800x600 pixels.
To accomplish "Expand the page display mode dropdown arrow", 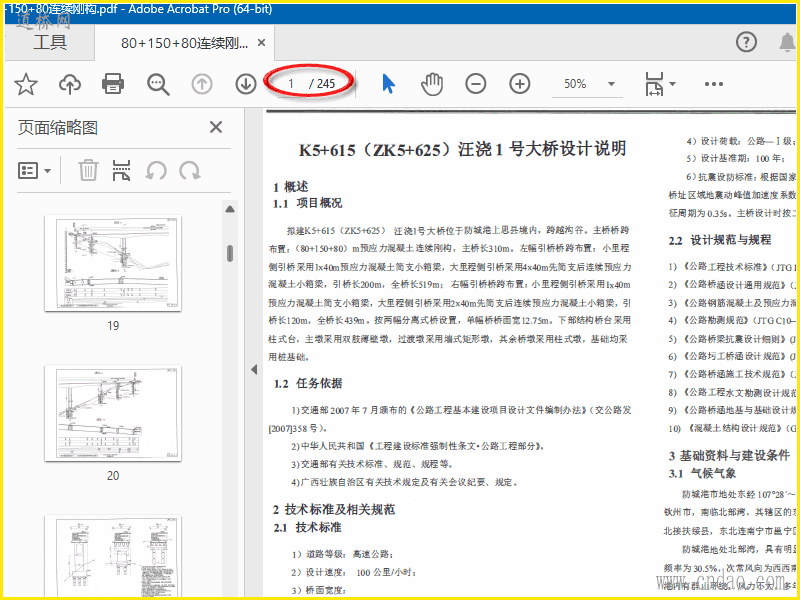I will (x=672, y=84).
